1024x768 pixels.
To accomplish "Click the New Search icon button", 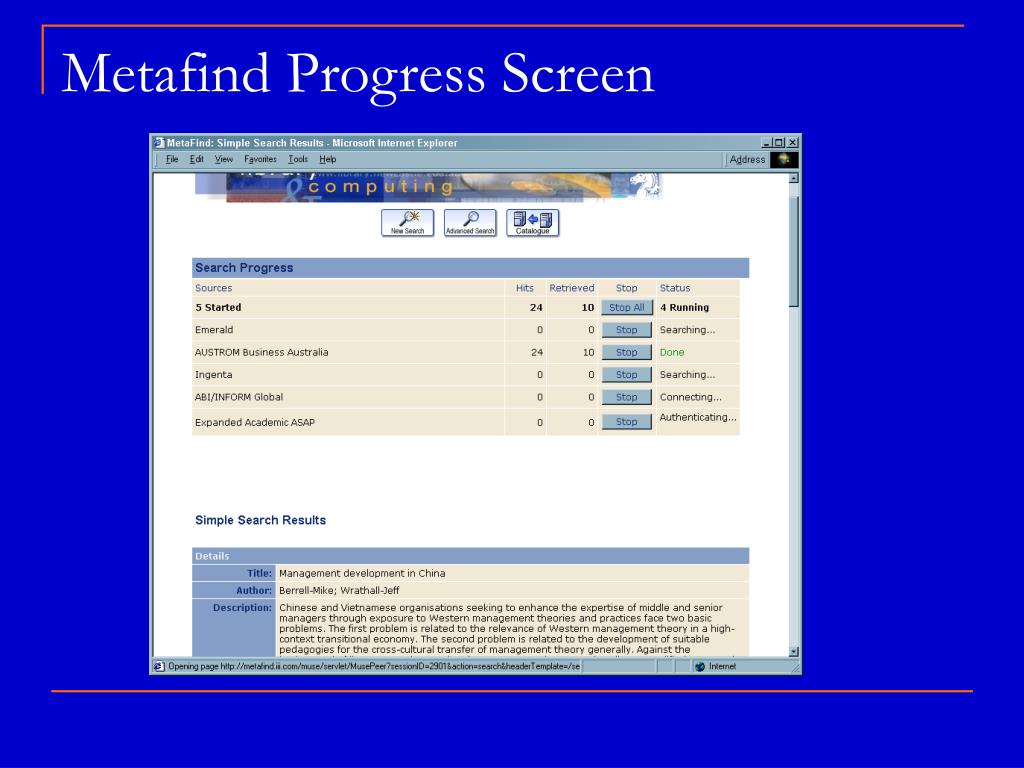I will coord(408,223).
